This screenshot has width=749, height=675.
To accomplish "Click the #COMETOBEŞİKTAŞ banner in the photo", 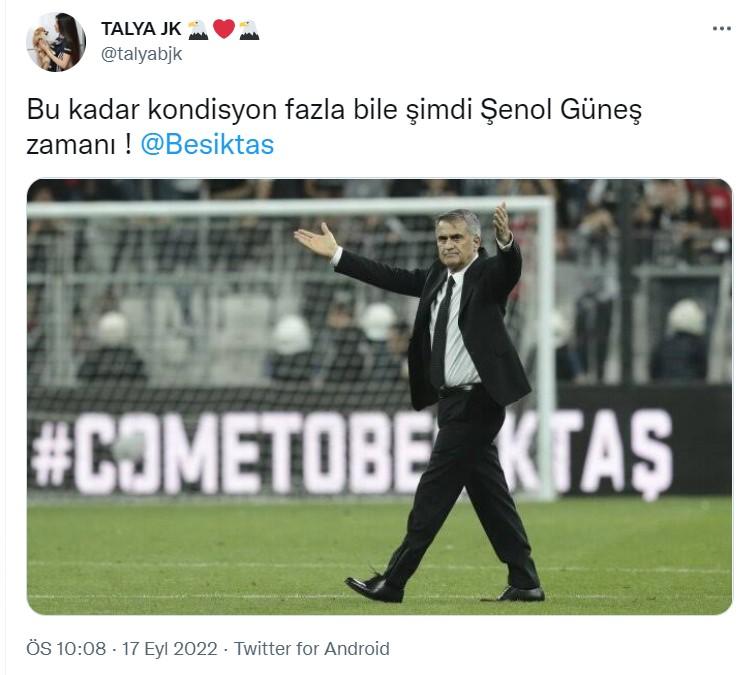I will 349,453.
